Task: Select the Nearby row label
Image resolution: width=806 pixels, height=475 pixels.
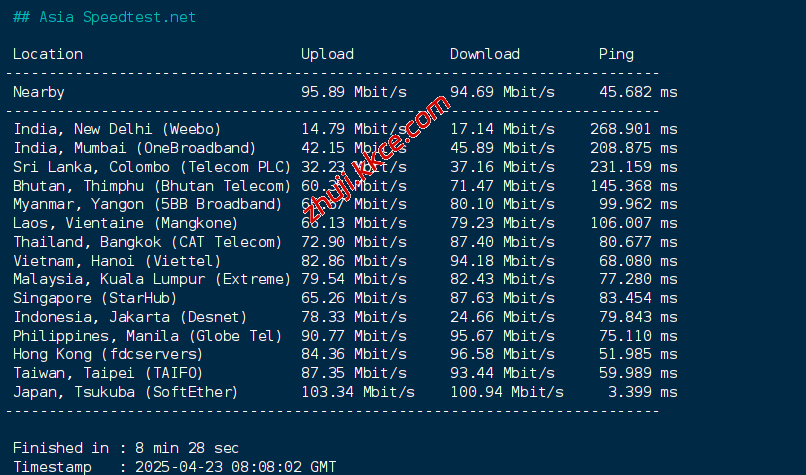Action: pos(39,92)
